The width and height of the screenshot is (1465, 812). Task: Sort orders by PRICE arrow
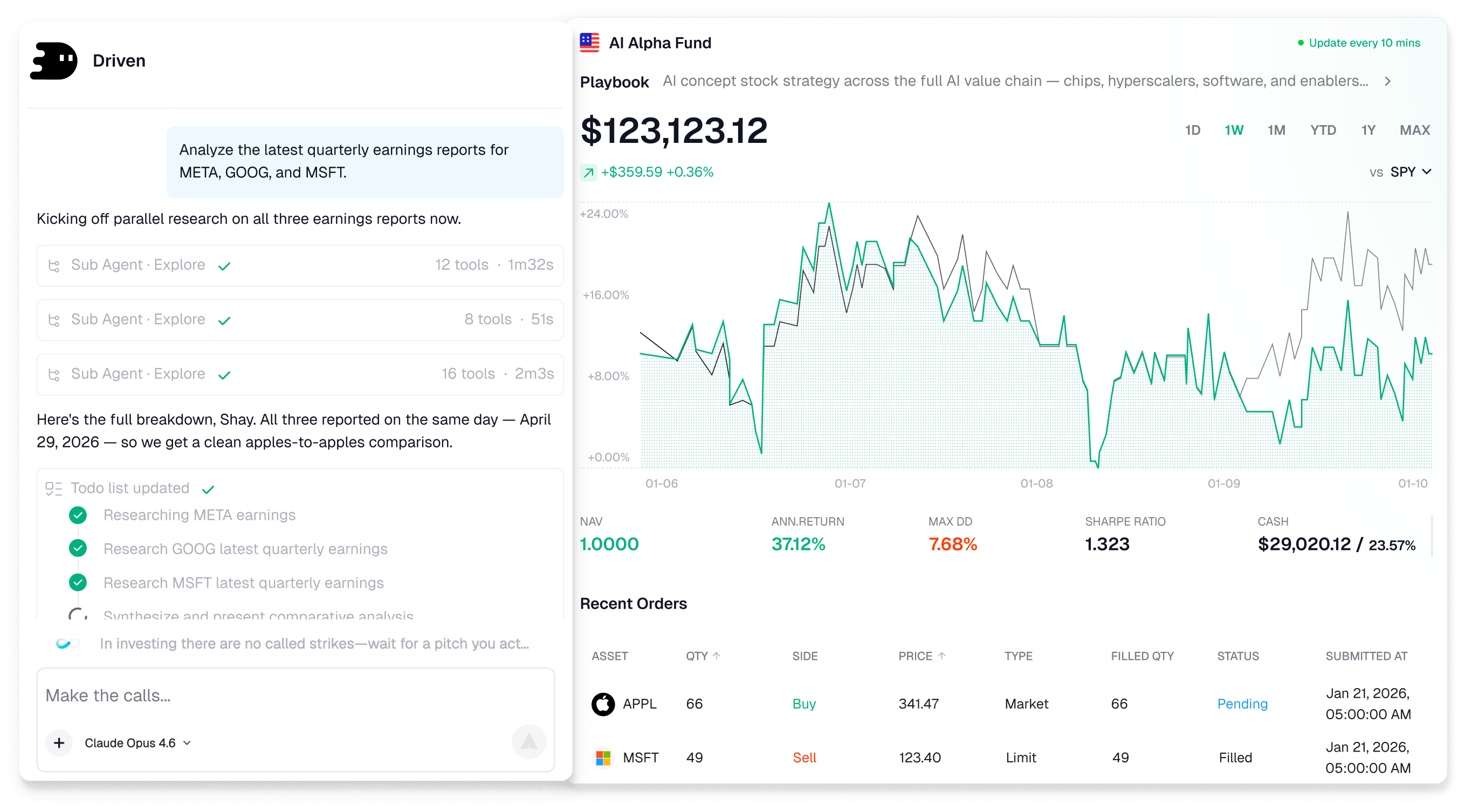pos(942,656)
